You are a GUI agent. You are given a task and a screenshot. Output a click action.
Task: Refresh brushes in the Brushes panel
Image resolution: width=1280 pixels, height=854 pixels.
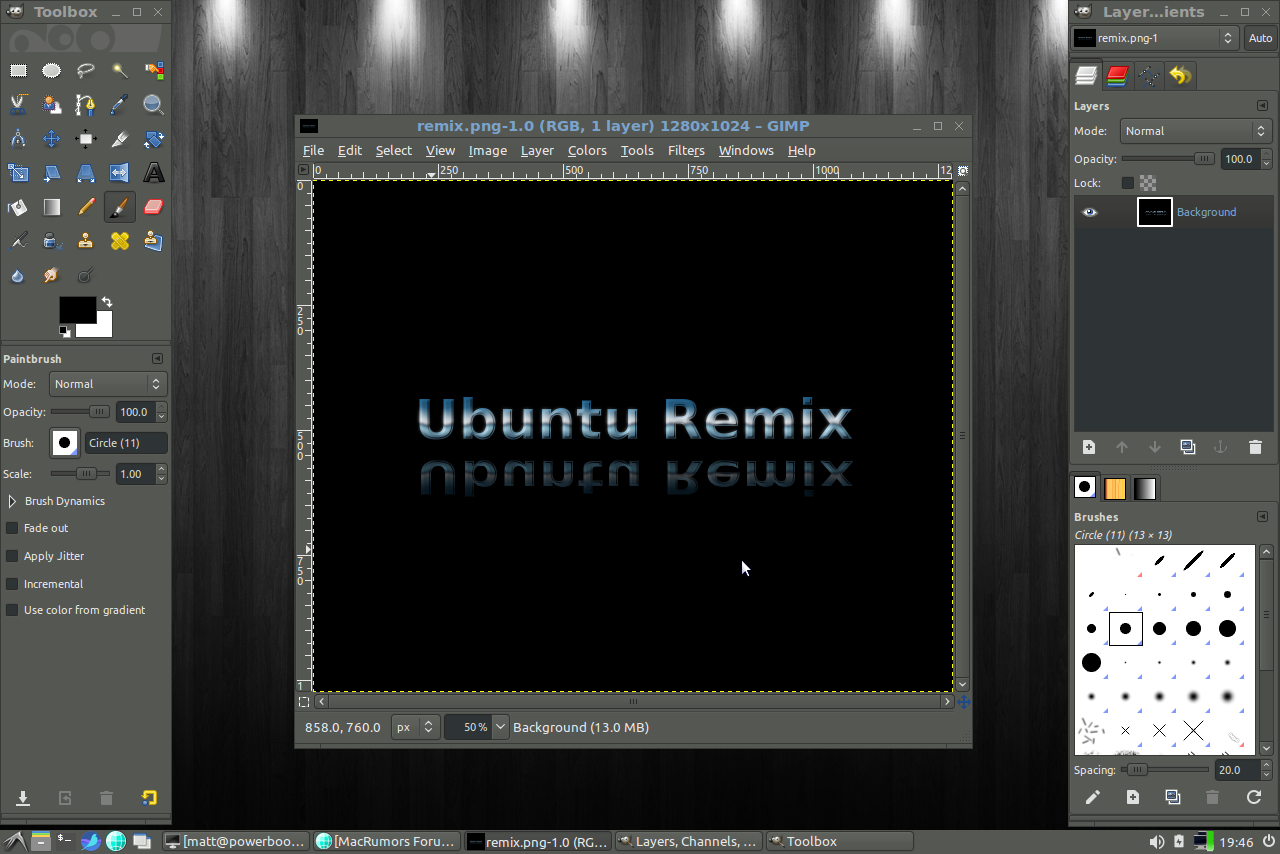tap(1254, 797)
